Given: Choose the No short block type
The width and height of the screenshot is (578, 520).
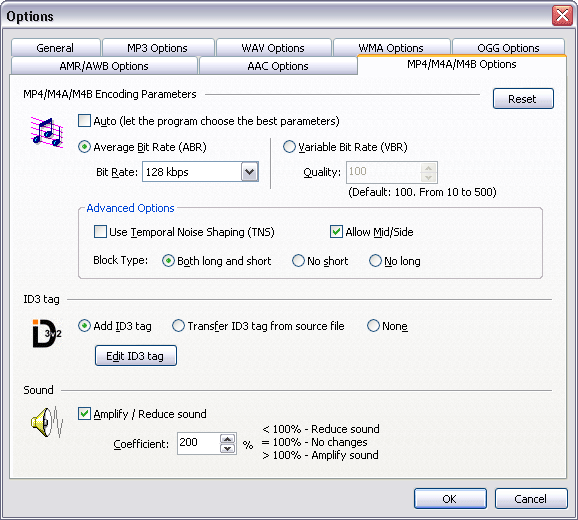Looking at the screenshot, I should click(x=298, y=261).
